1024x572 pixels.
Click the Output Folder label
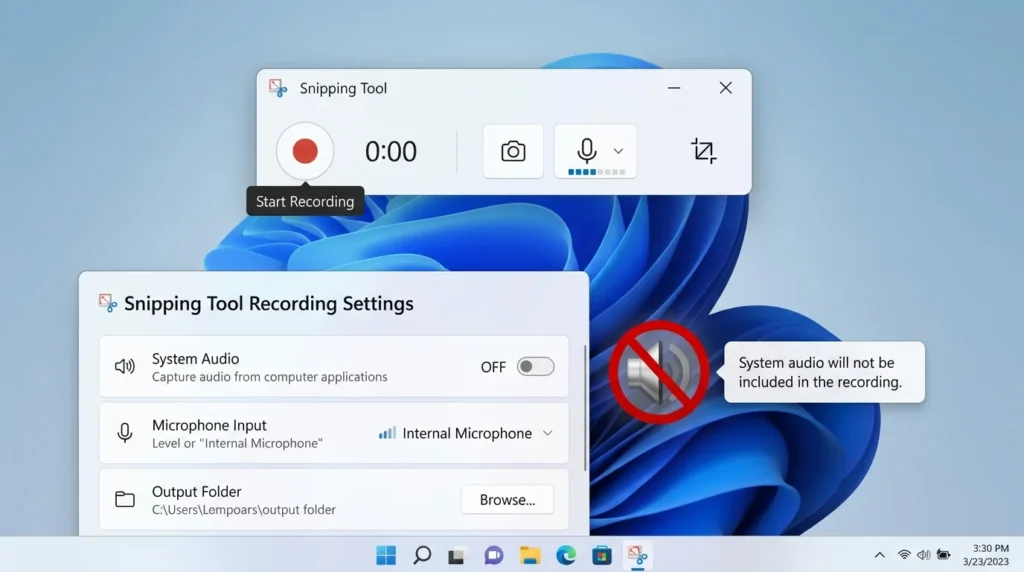(x=197, y=492)
